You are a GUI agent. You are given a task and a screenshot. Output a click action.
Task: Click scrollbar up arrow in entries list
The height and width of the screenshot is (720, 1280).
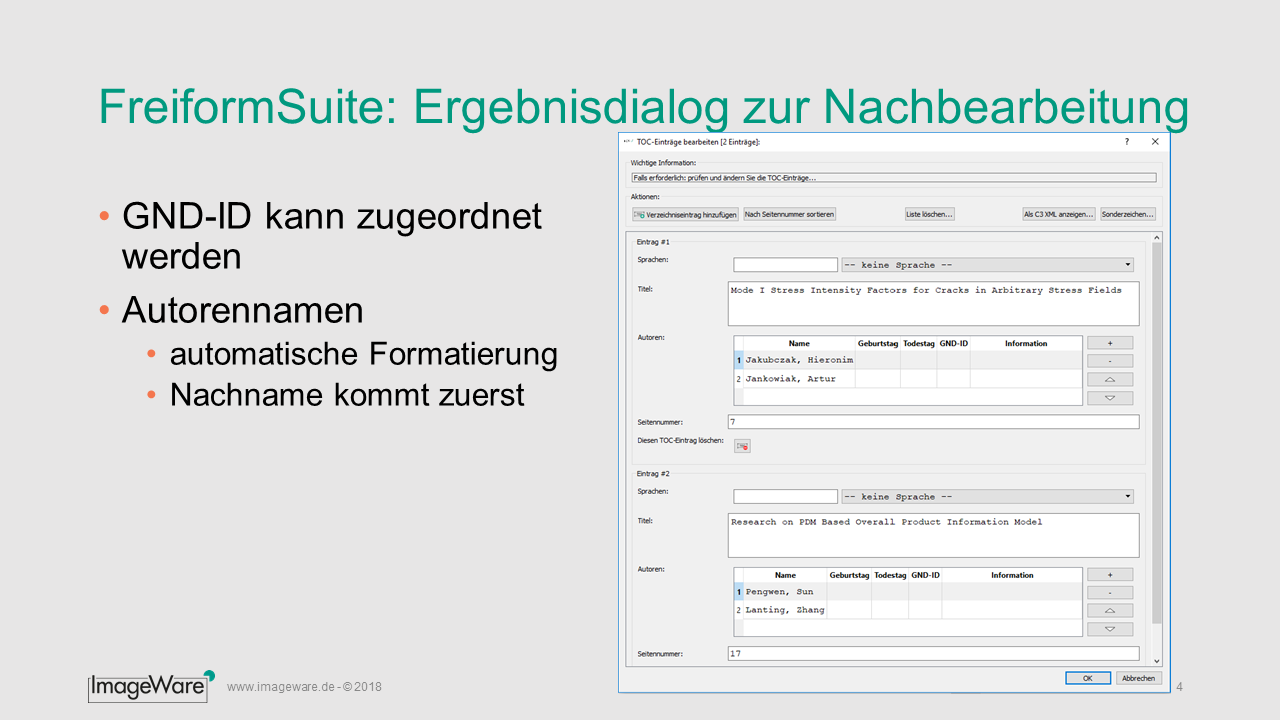(x=1157, y=238)
